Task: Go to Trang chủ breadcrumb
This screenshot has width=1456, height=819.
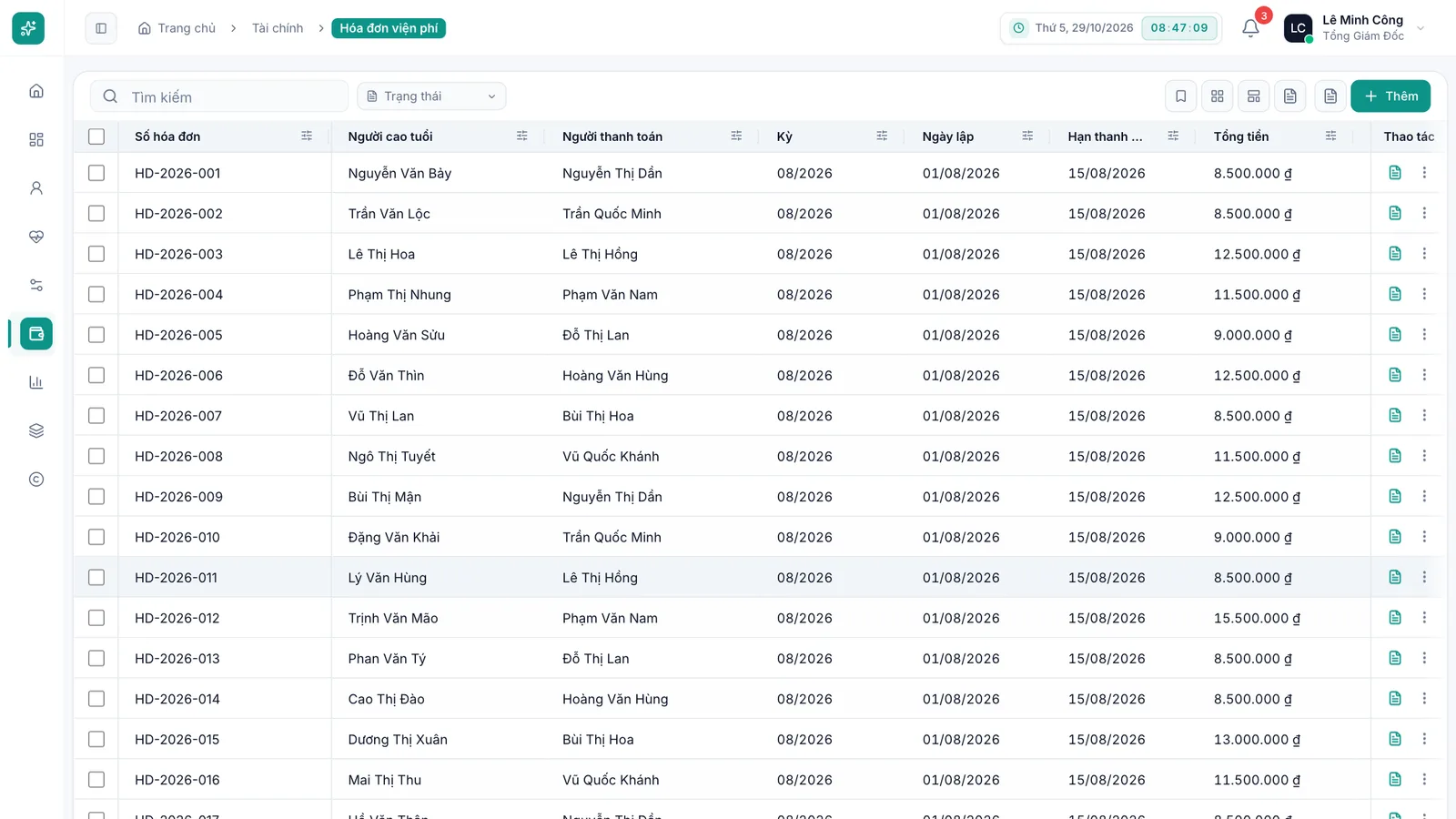Action: click(x=177, y=28)
